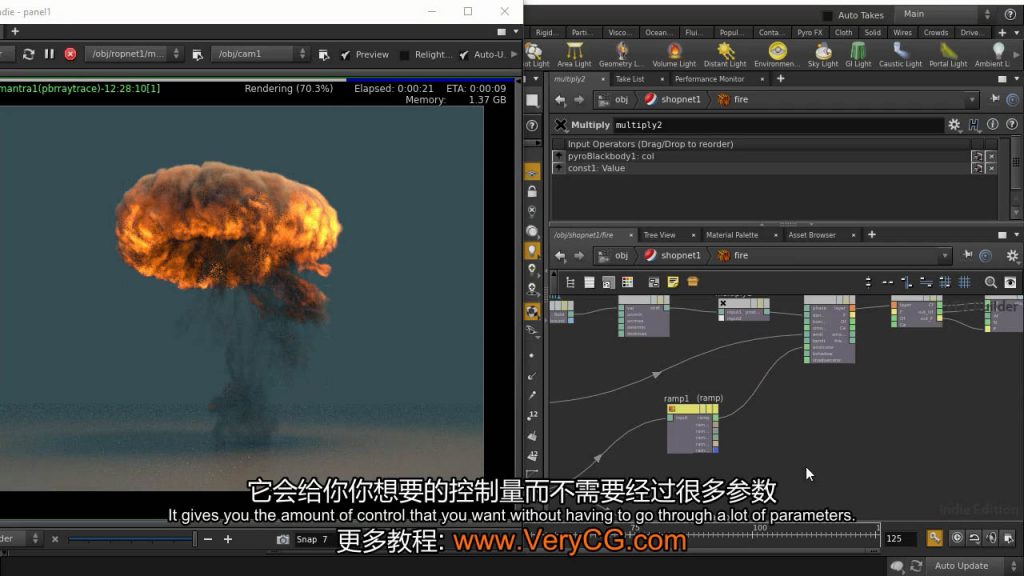Select the Cloth shelf tab
The height and width of the screenshot is (576, 1024).
[843, 33]
